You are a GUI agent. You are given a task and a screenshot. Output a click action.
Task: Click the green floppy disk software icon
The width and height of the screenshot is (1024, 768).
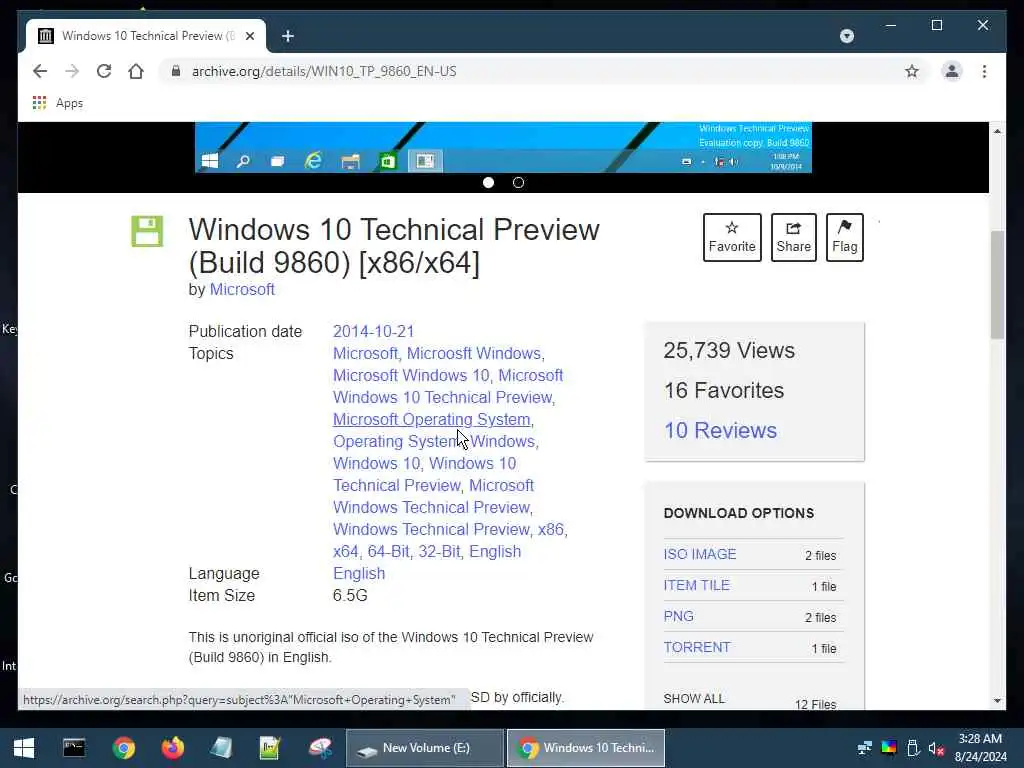coord(147,231)
